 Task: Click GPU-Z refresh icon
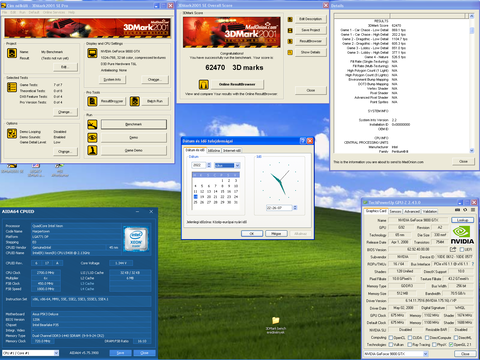coord(465,210)
